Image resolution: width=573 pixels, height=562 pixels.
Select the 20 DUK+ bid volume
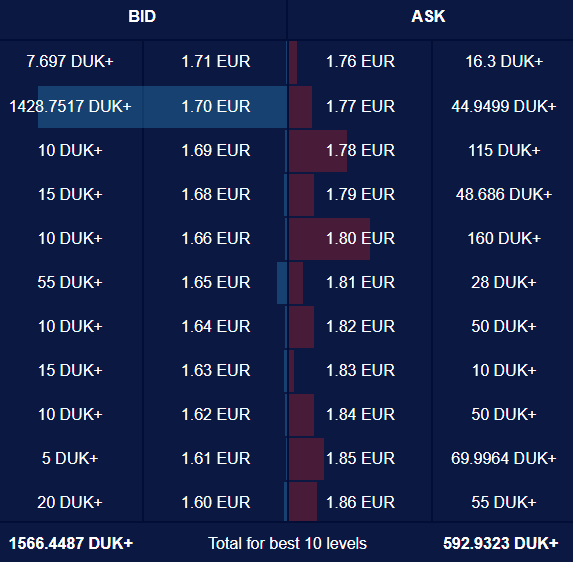click(x=70, y=502)
